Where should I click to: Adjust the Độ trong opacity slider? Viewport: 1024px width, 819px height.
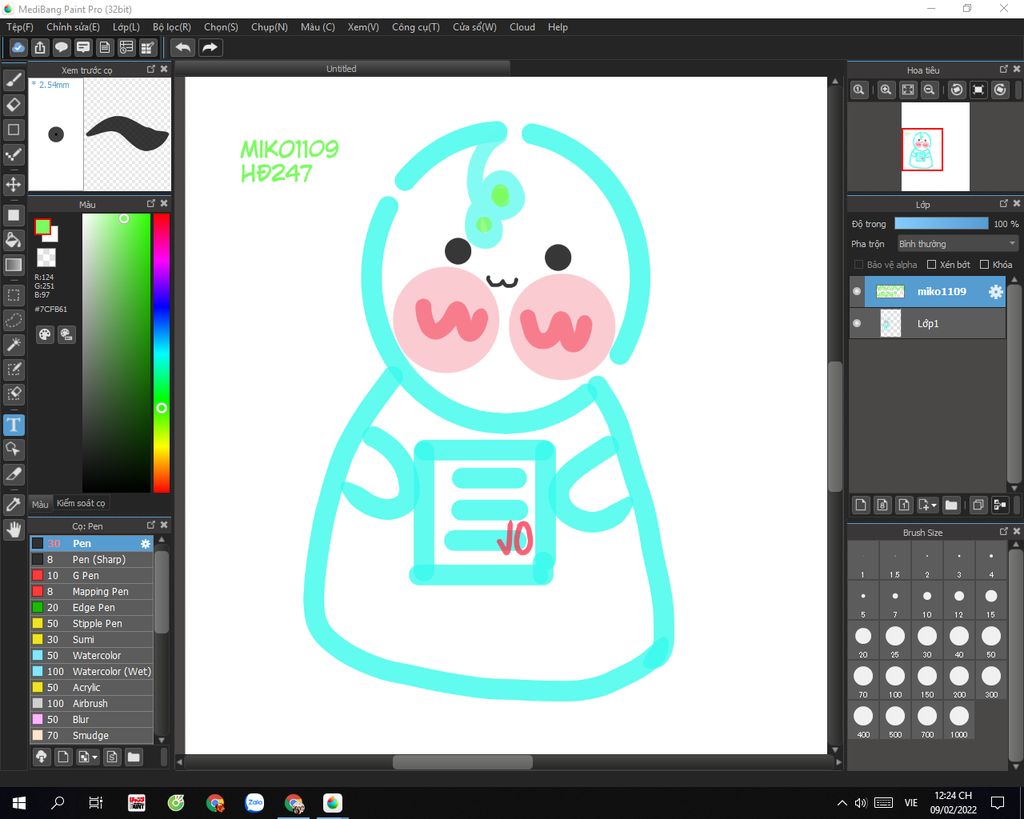pyautogui.click(x=941, y=223)
